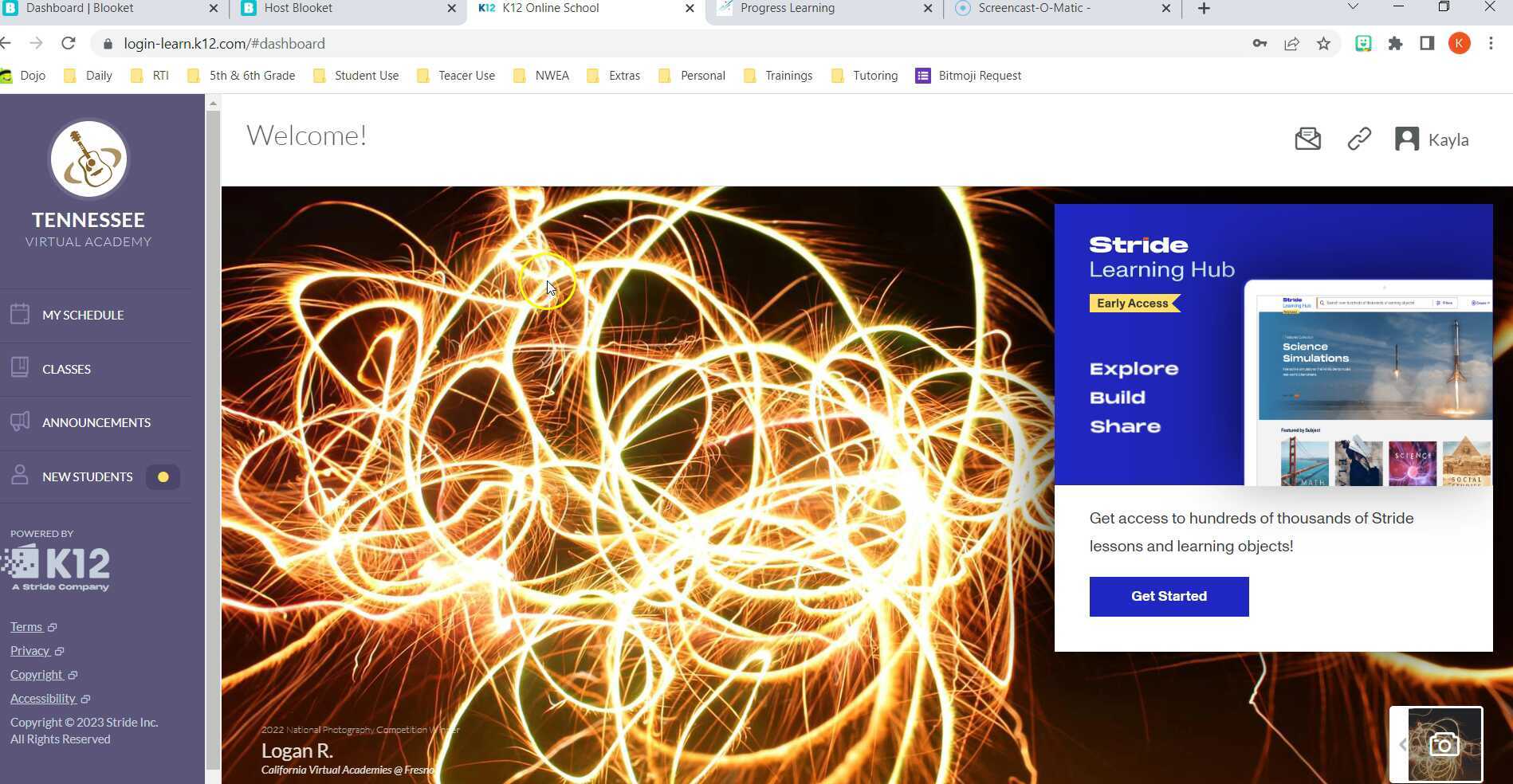Bookmark this page with the star icon

click(1323, 44)
